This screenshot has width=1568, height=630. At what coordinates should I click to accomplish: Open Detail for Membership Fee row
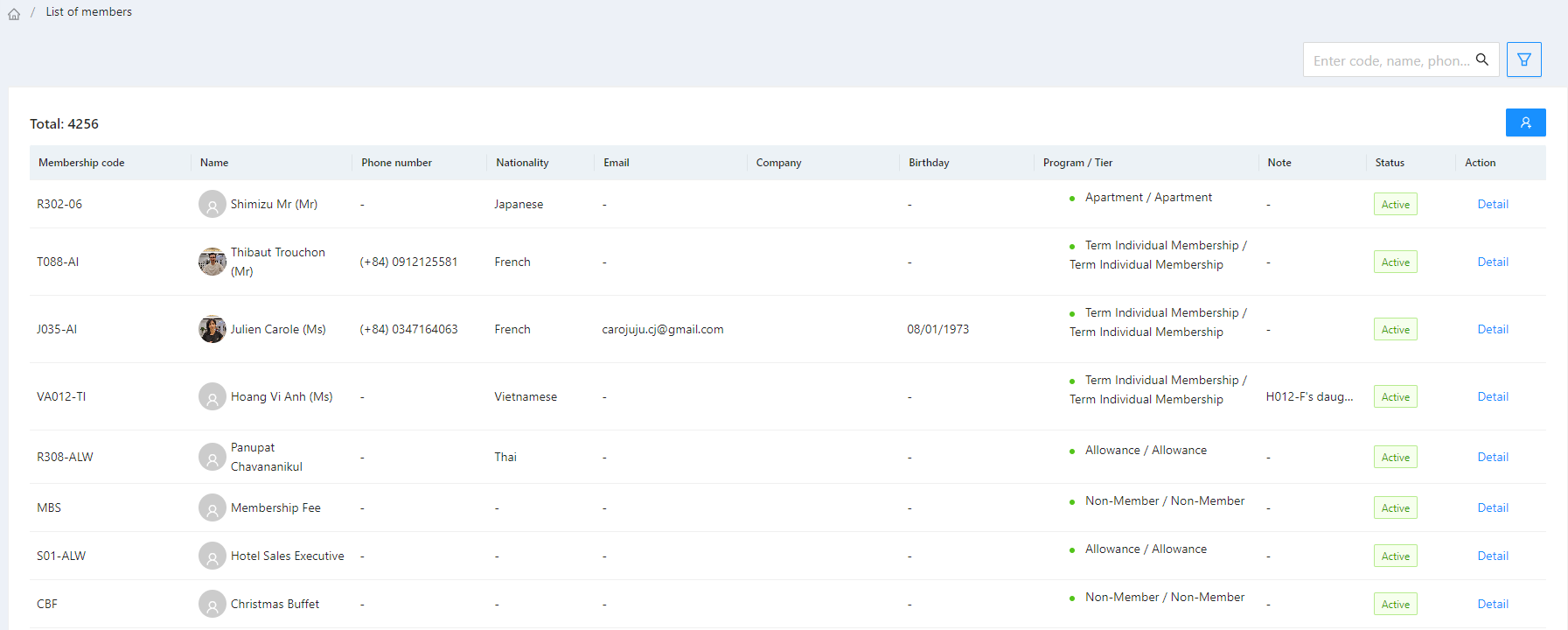pyautogui.click(x=1492, y=507)
